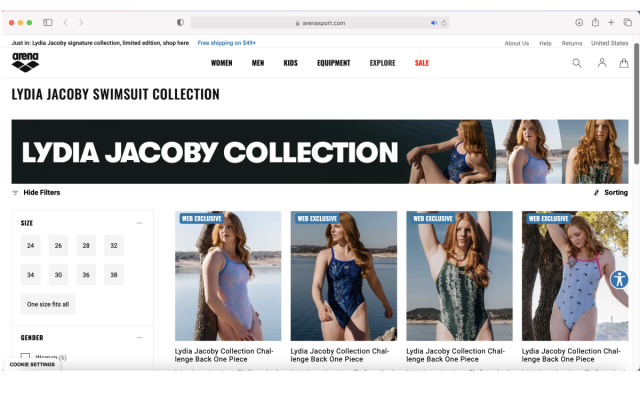Click product title under the green swimsuit
This screenshot has height=400, width=640.
(x=456, y=355)
